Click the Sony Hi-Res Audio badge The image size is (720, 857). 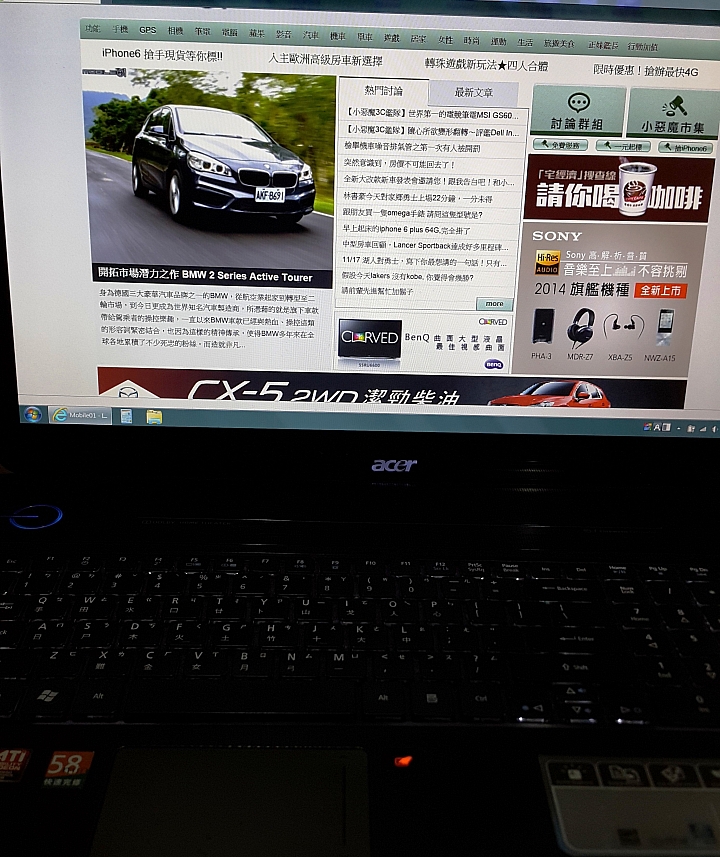547,263
